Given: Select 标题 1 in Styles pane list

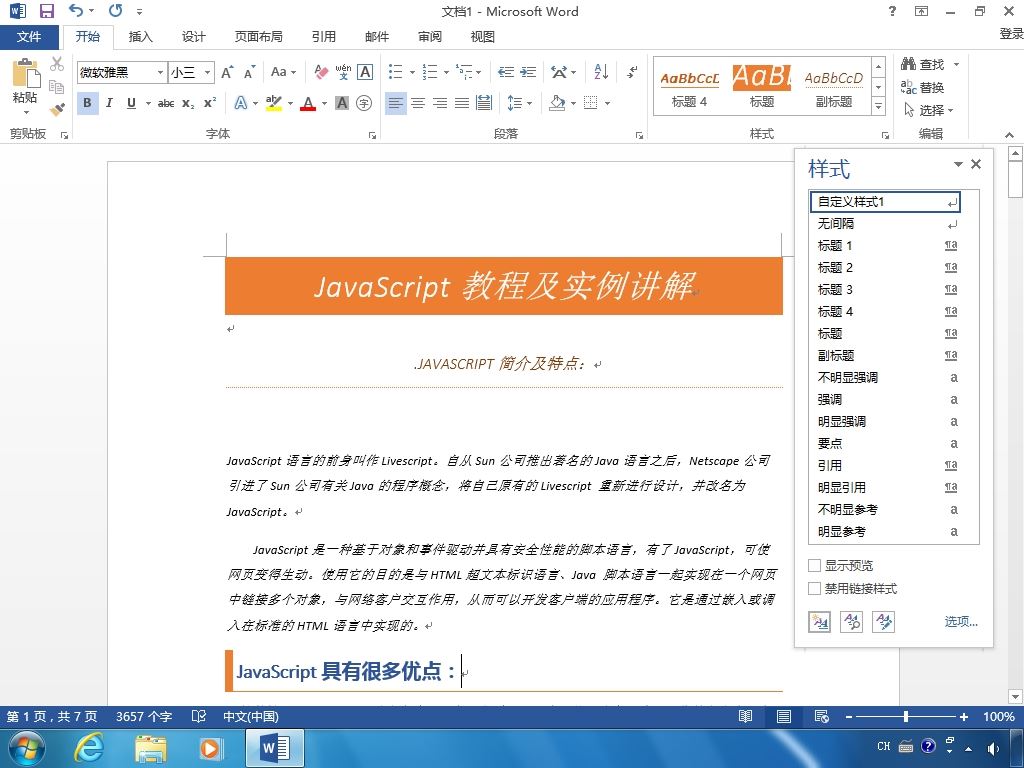Looking at the screenshot, I should pos(886,246).
